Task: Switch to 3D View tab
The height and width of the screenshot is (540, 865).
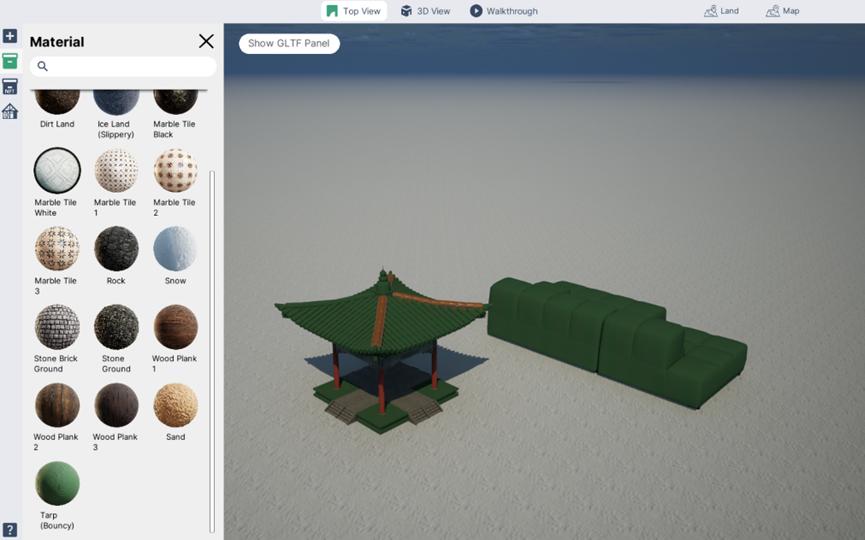Action: [425, 11]
